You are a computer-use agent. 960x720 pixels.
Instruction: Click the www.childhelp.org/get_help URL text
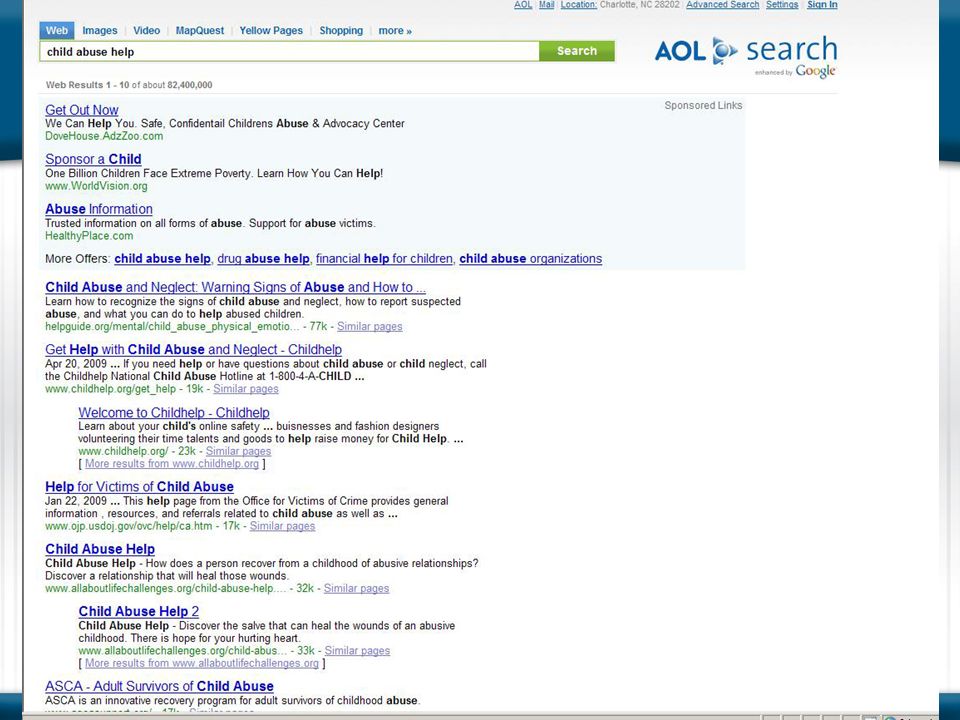pos(110,389)
